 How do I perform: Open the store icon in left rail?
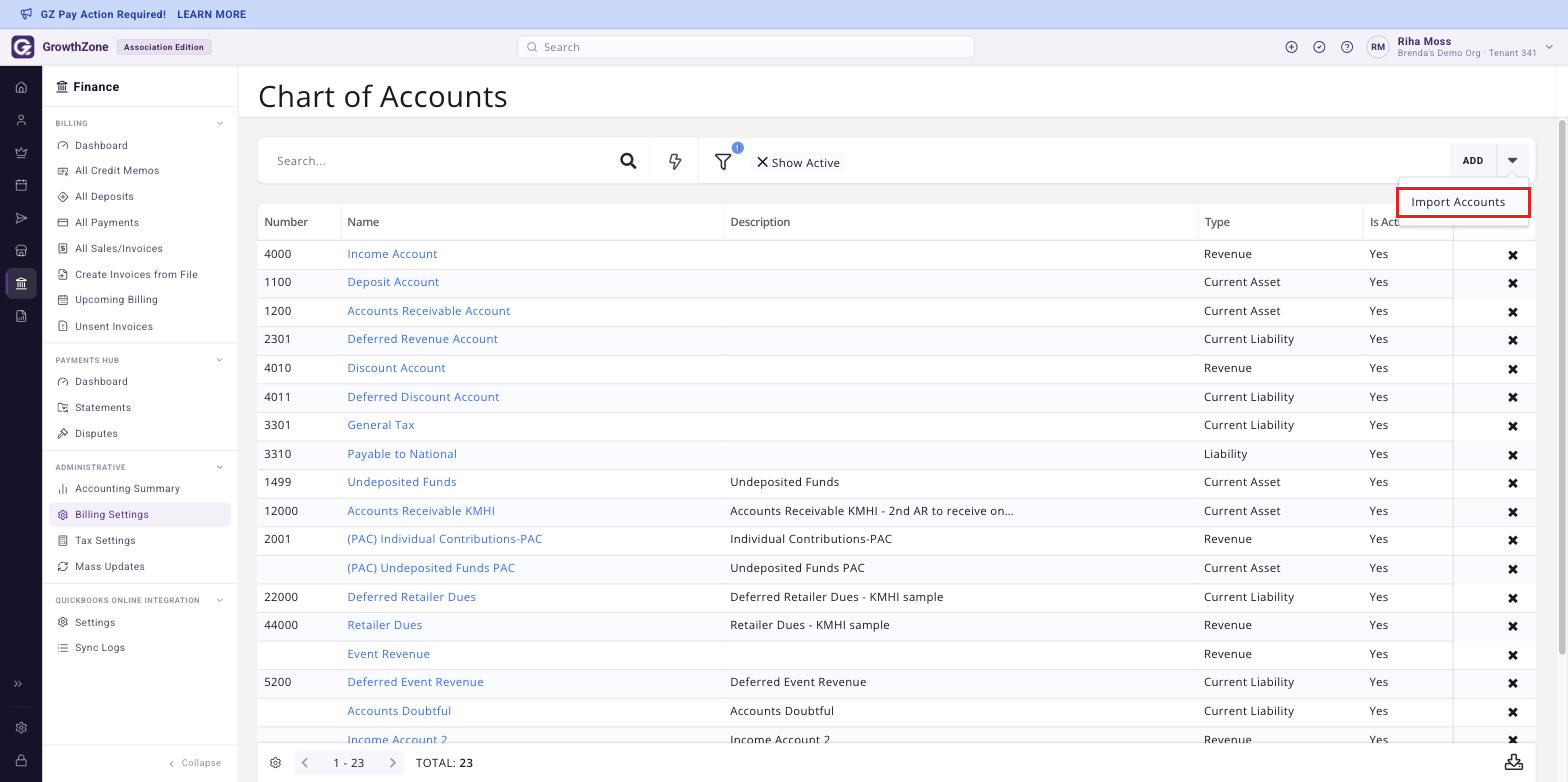tap(21, 251)
